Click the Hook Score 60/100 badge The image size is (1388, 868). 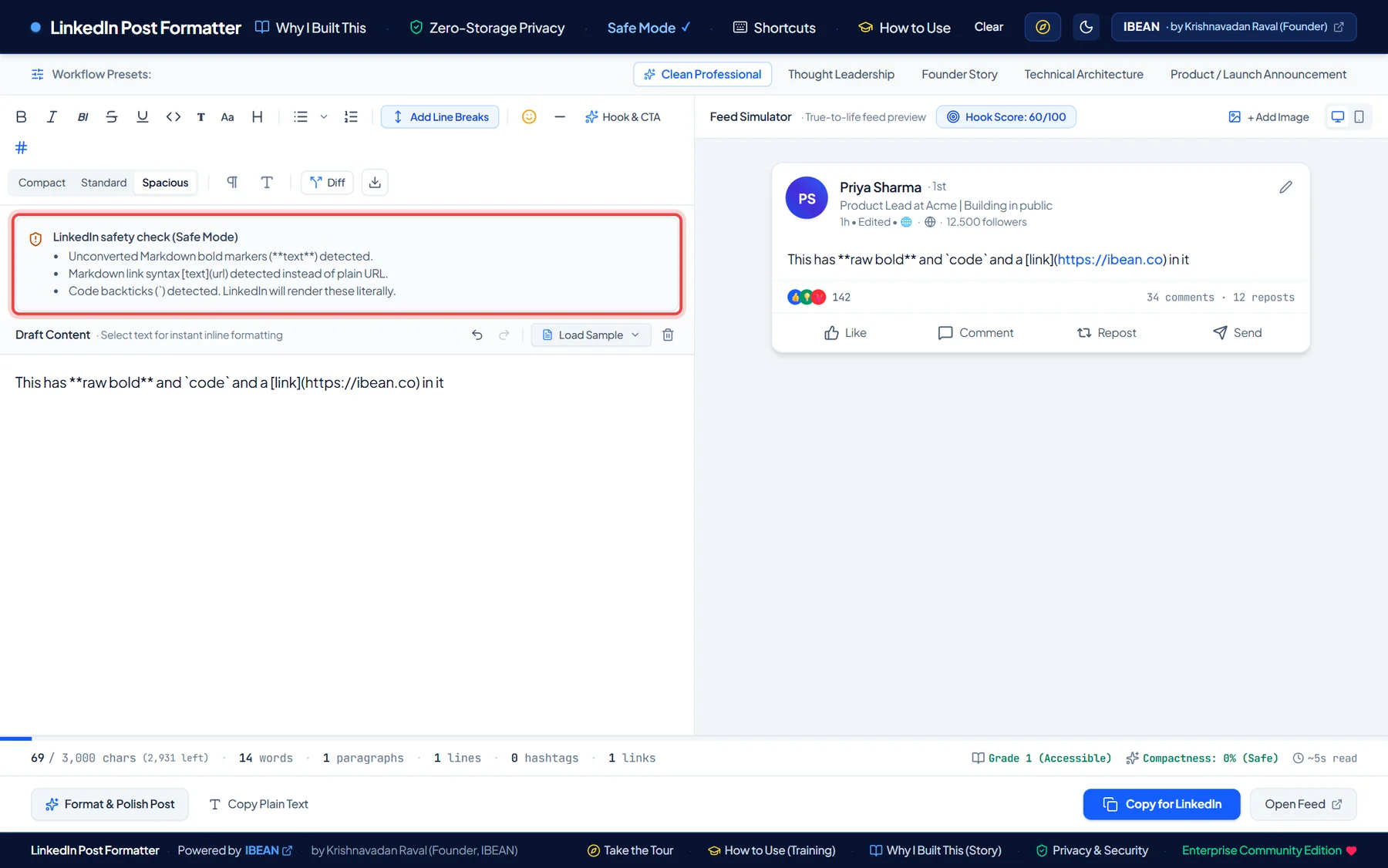(1006, 117)
